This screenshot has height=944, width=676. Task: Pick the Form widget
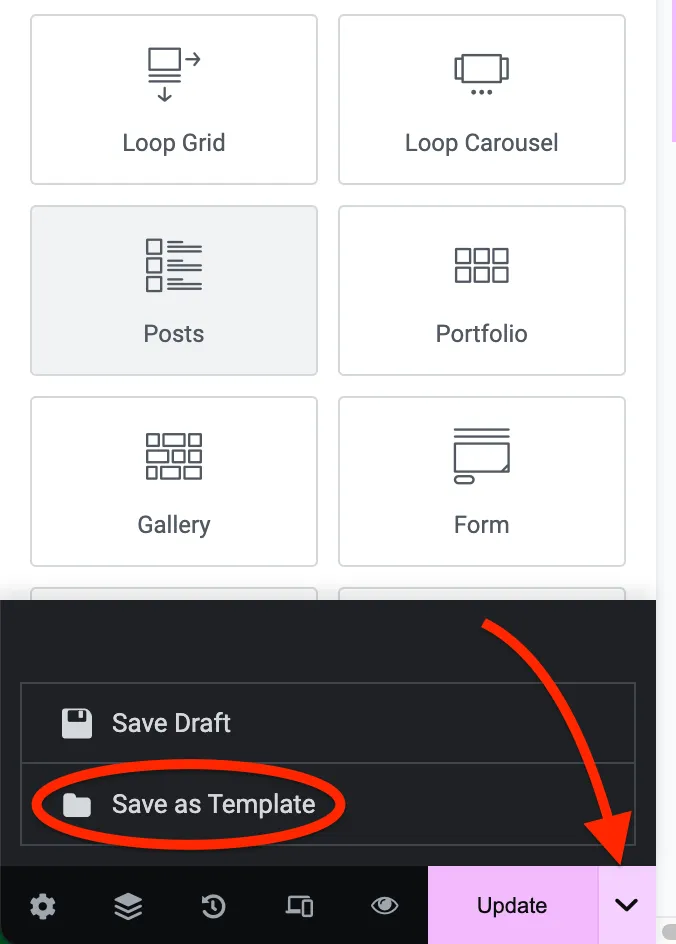coord(482,481)
